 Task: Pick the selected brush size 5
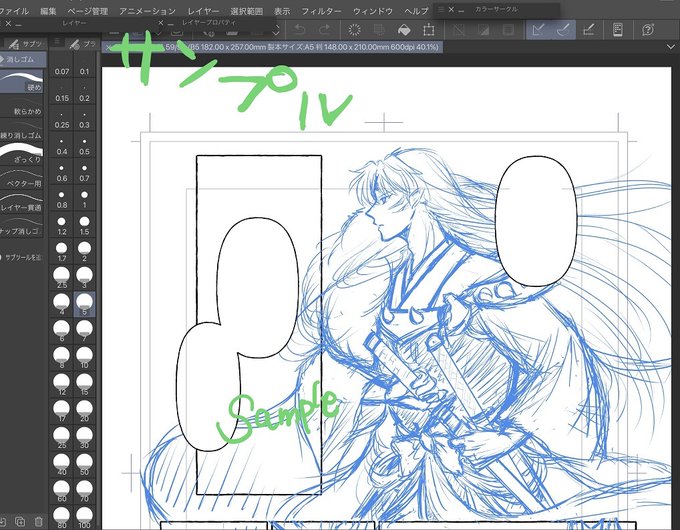pyautogui.click(x=85, y=304)
